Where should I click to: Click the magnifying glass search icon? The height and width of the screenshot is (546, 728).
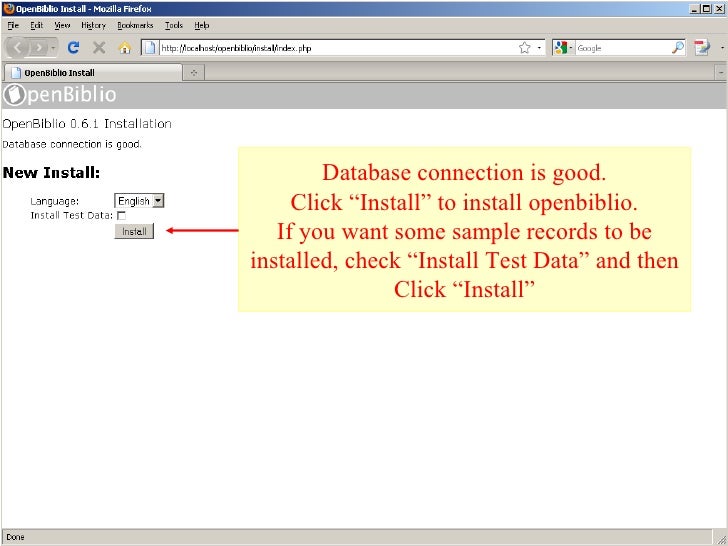(678, 47)
